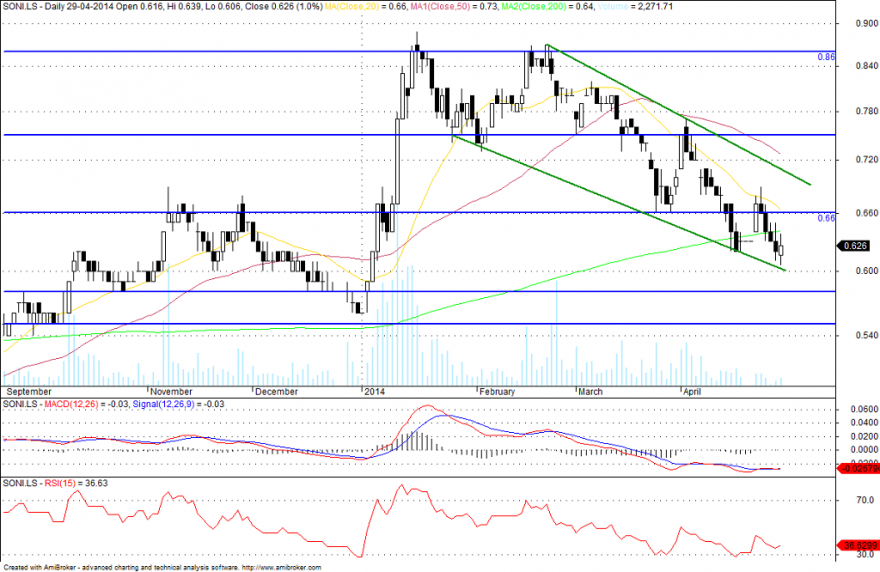Click the red RSI current value marker
This screenshot has width=880, height=572.
pos(858,545)
